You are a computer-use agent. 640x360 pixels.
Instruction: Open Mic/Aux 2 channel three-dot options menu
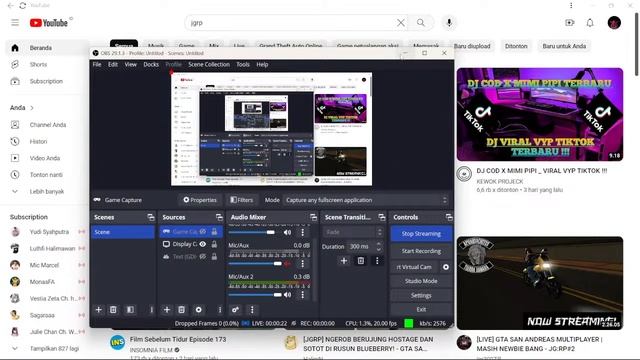pos(302,295)
